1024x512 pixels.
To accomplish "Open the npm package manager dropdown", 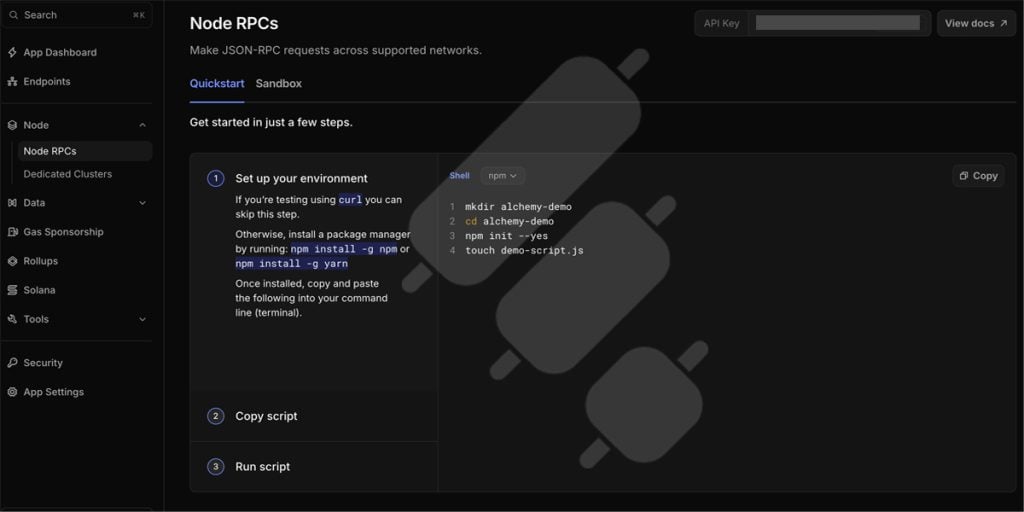I will tap(502, 176).
